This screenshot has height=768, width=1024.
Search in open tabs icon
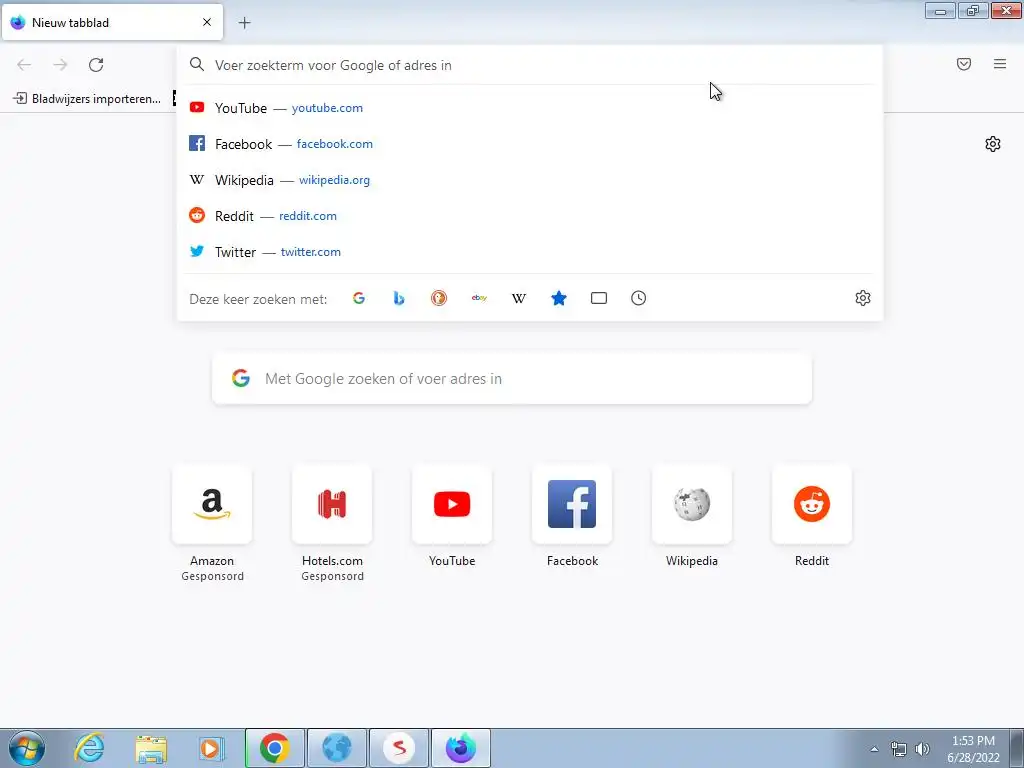(x=599, y=298)
